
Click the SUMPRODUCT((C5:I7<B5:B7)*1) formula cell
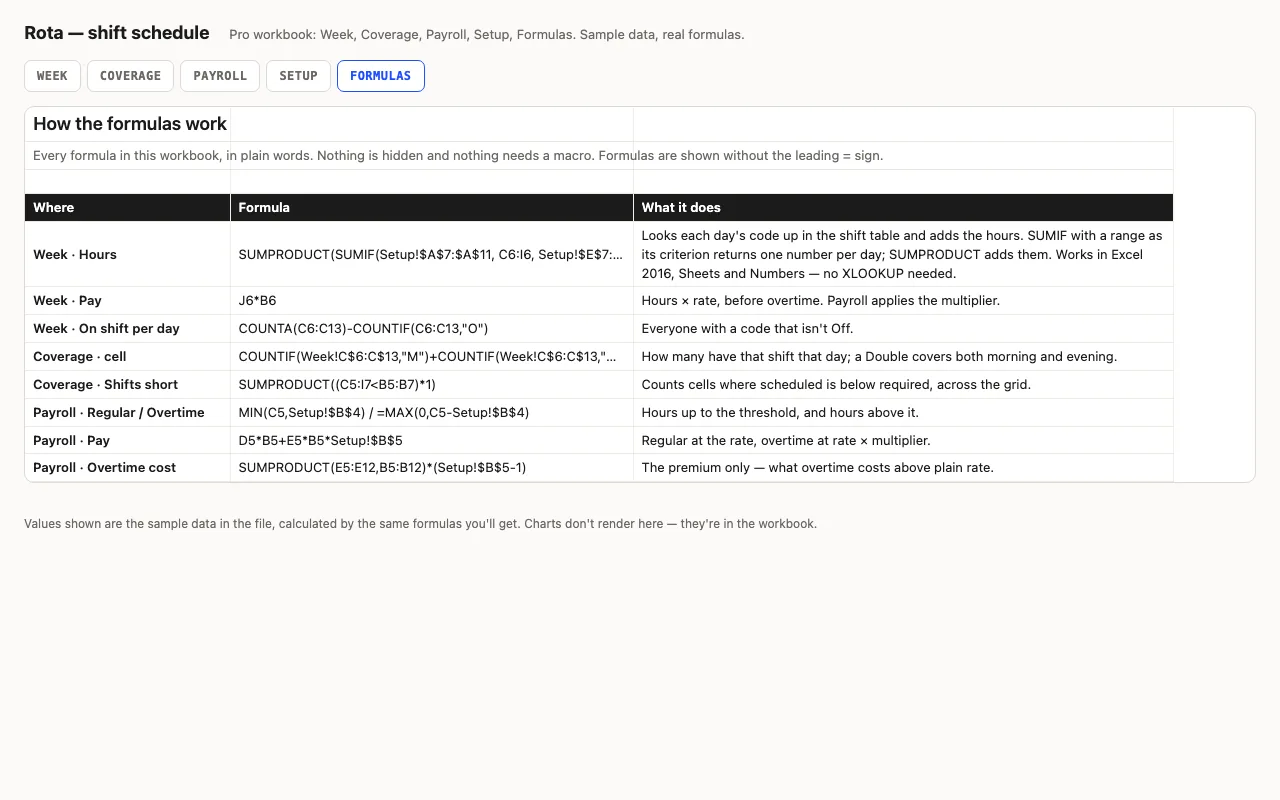point(432,384)
